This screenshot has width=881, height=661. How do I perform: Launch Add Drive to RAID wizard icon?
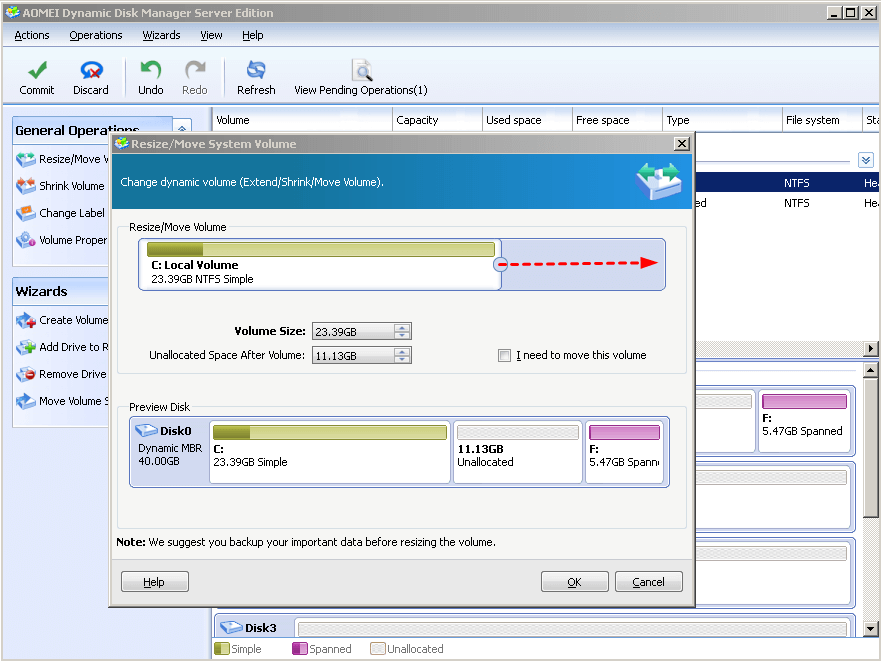(26, 347)
